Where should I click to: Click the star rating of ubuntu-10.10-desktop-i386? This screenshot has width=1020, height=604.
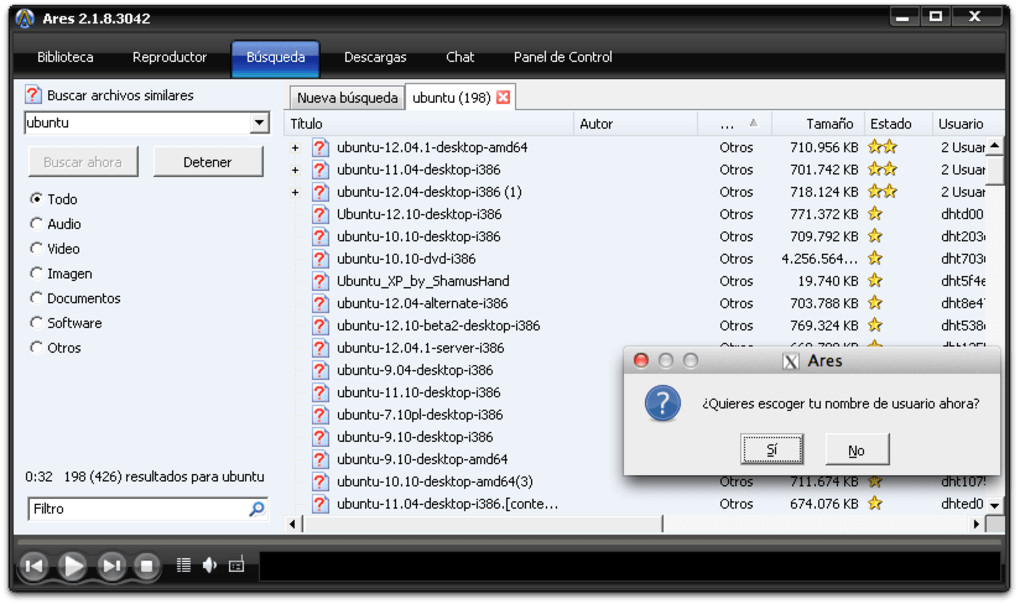[x=875, y=236]
